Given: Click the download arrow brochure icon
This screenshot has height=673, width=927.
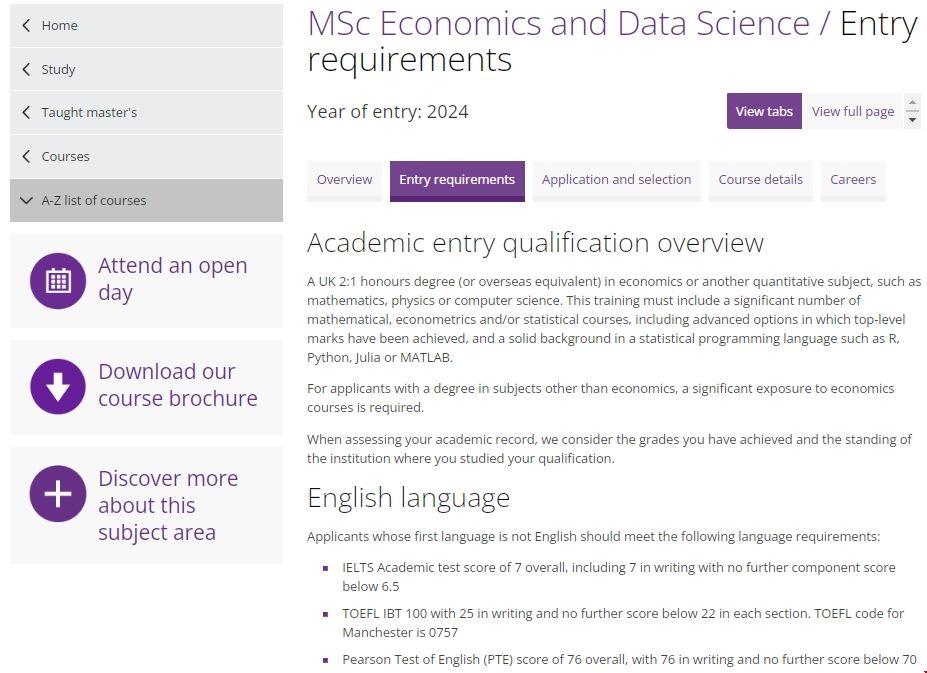Looking at the screenshot, I should click(x=58, y=387).
